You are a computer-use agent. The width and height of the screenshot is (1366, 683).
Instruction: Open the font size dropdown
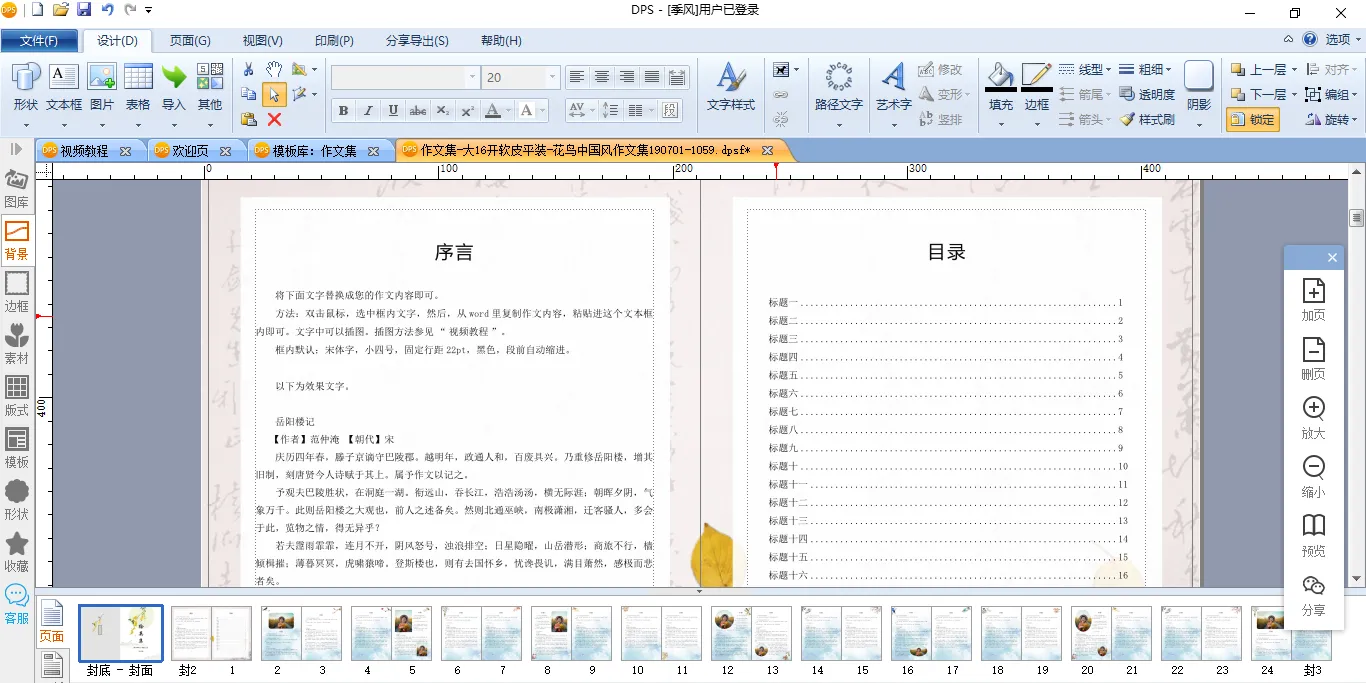coord(552,77)
